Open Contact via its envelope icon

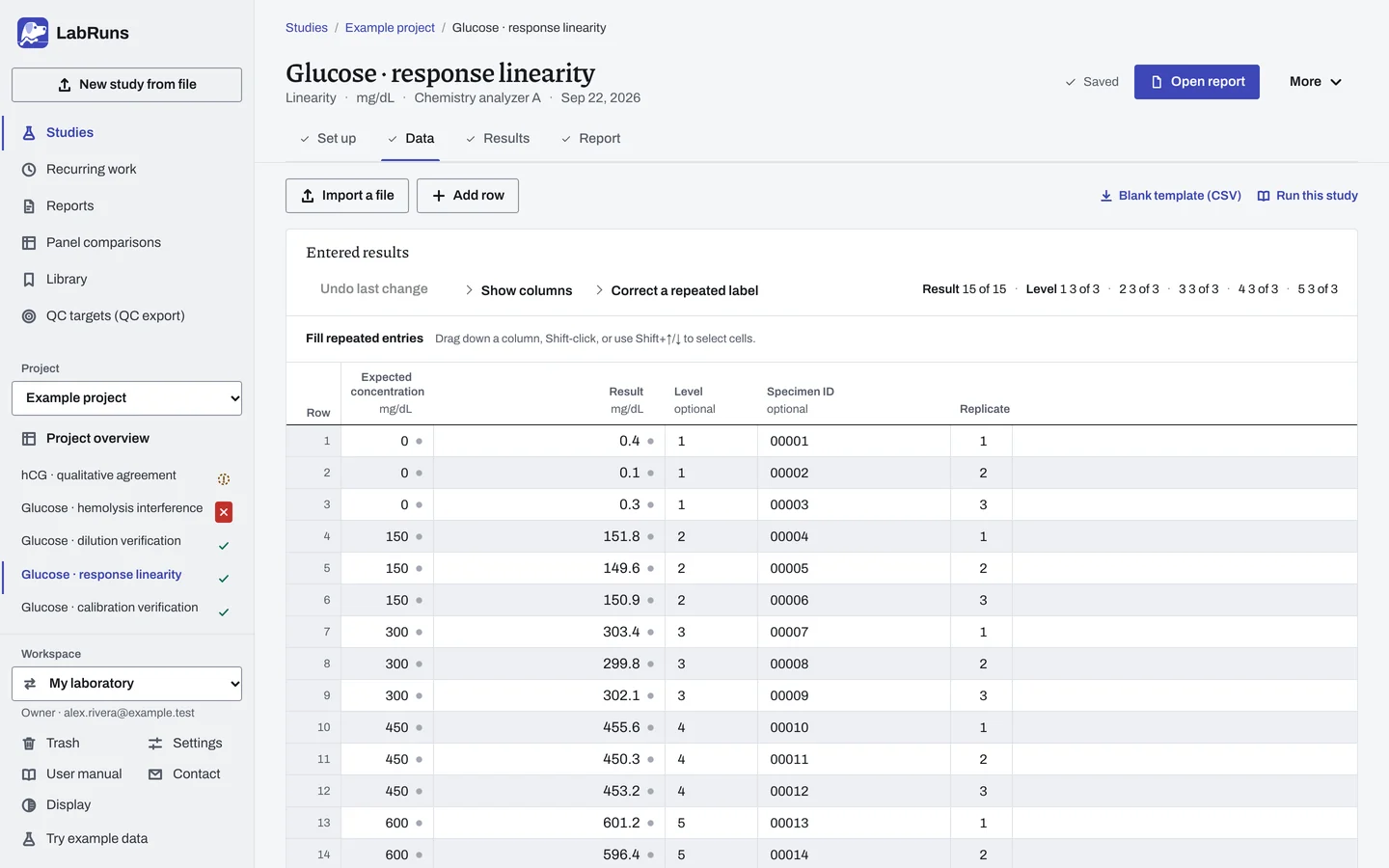(155, 774)
